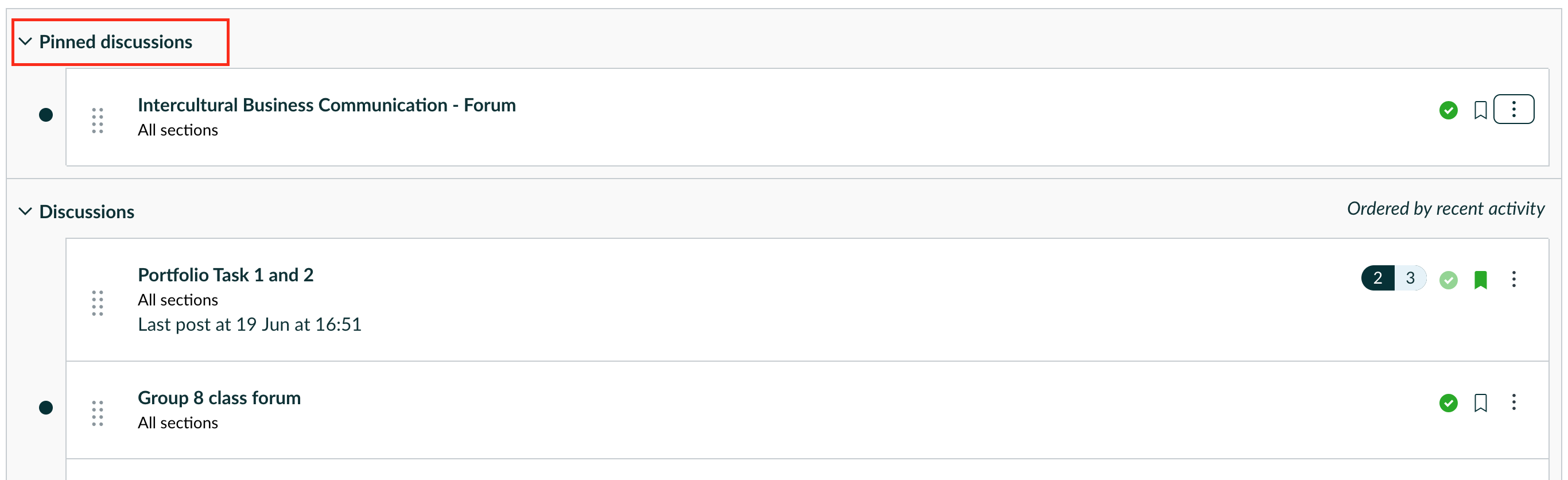Open options menu for Intercultural Business Communication forum
1568x480 pixels.
pyautogui.click(x=1513, y=110)
